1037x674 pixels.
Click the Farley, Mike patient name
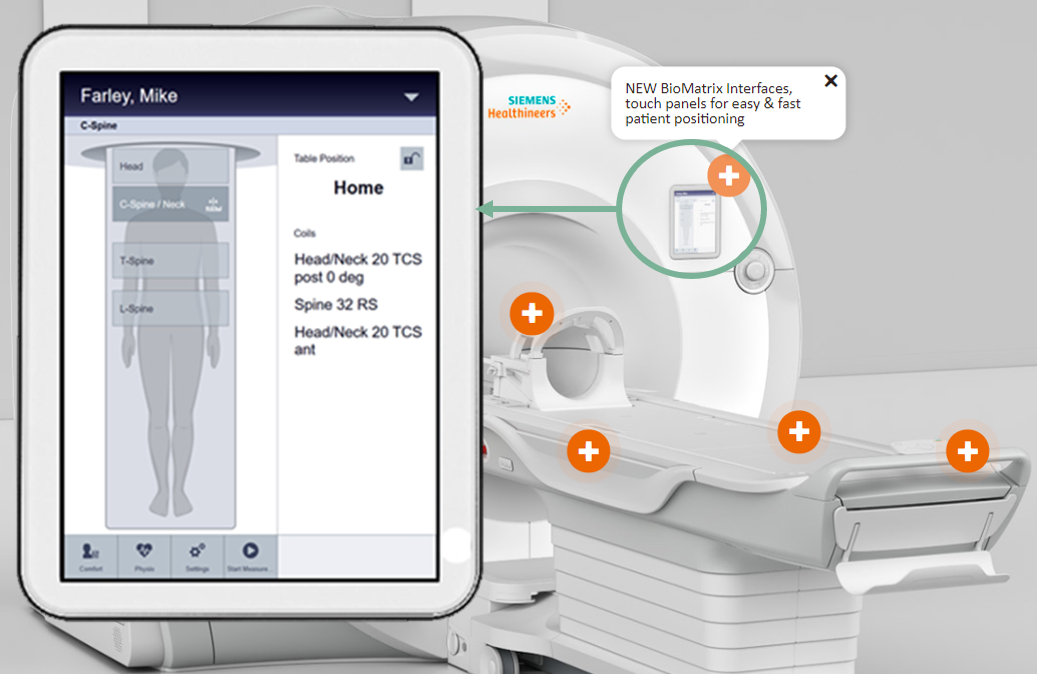[x=129, y=96]
